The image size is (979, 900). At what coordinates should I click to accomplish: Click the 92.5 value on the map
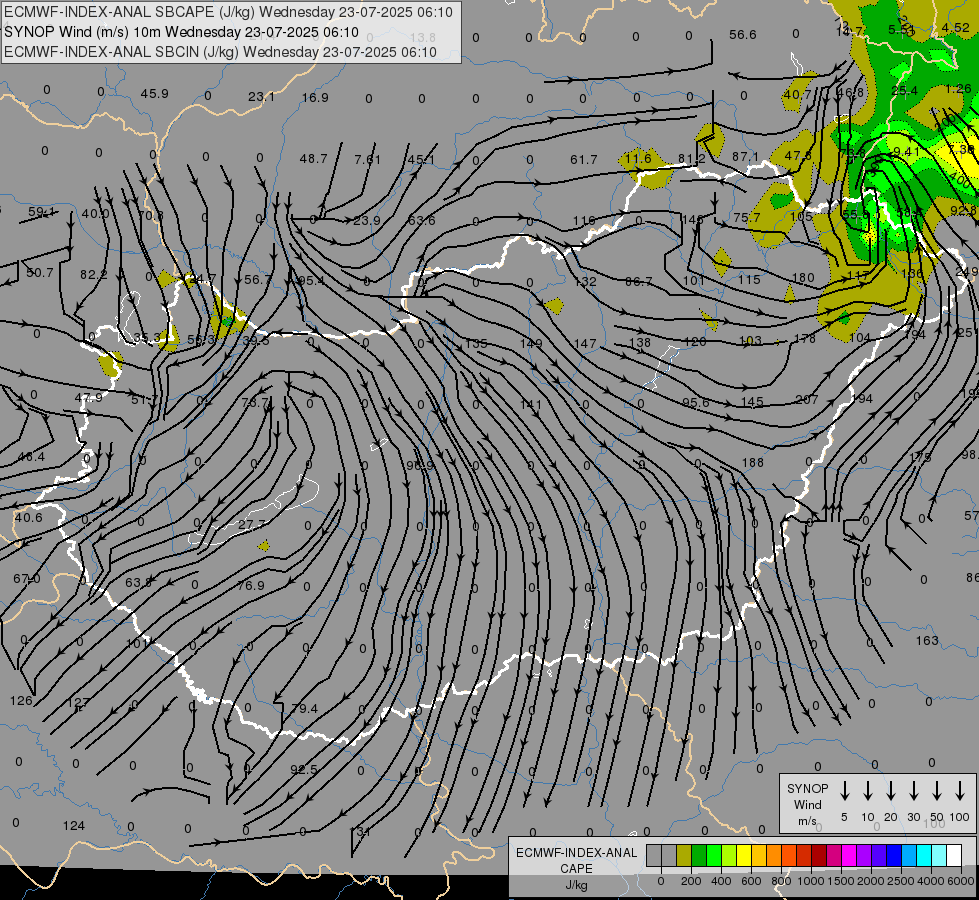tap(304, 769)
